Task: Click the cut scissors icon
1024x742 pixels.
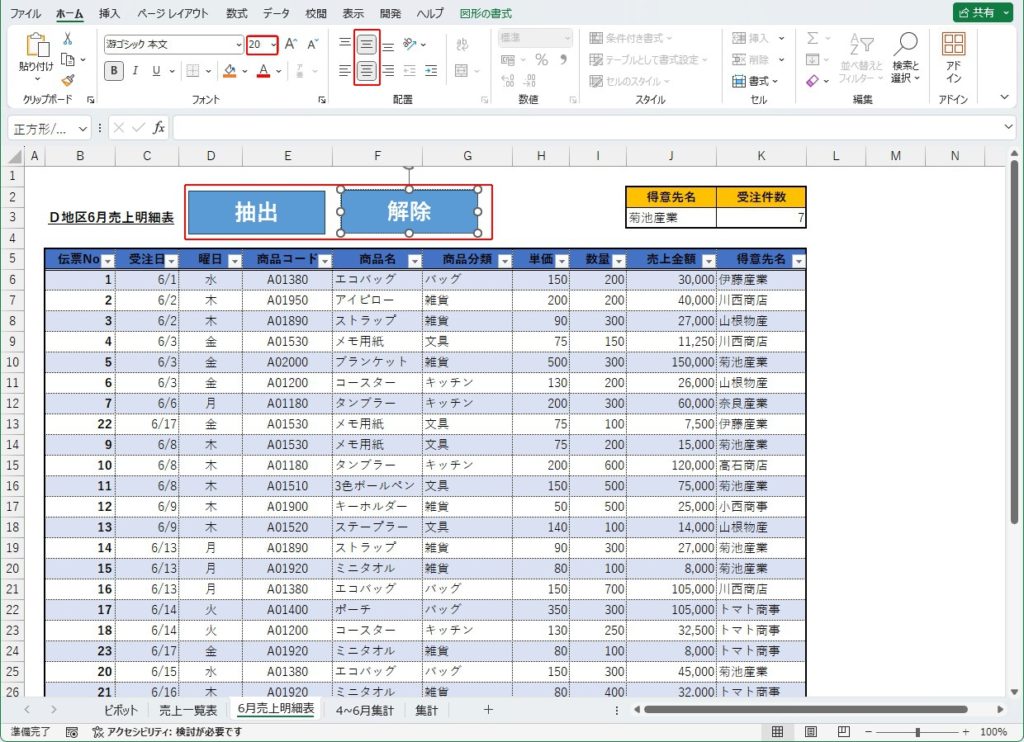Action: click(x=68, y=38)
